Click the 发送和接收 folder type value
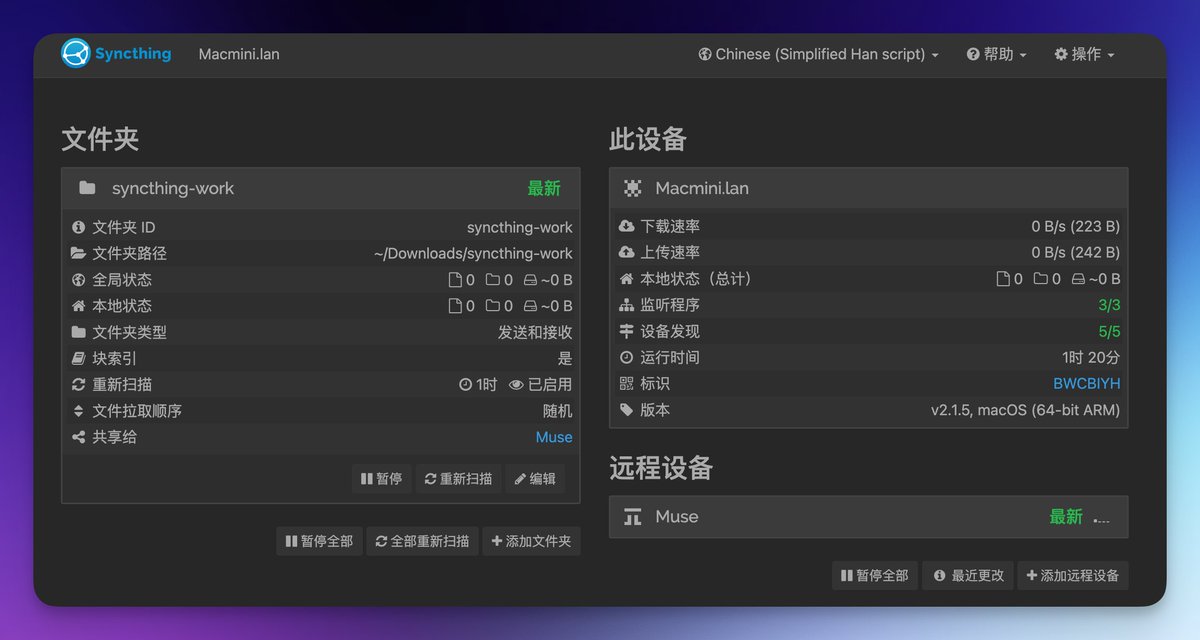The image size is (1200, 640). [x=535, y=332]
